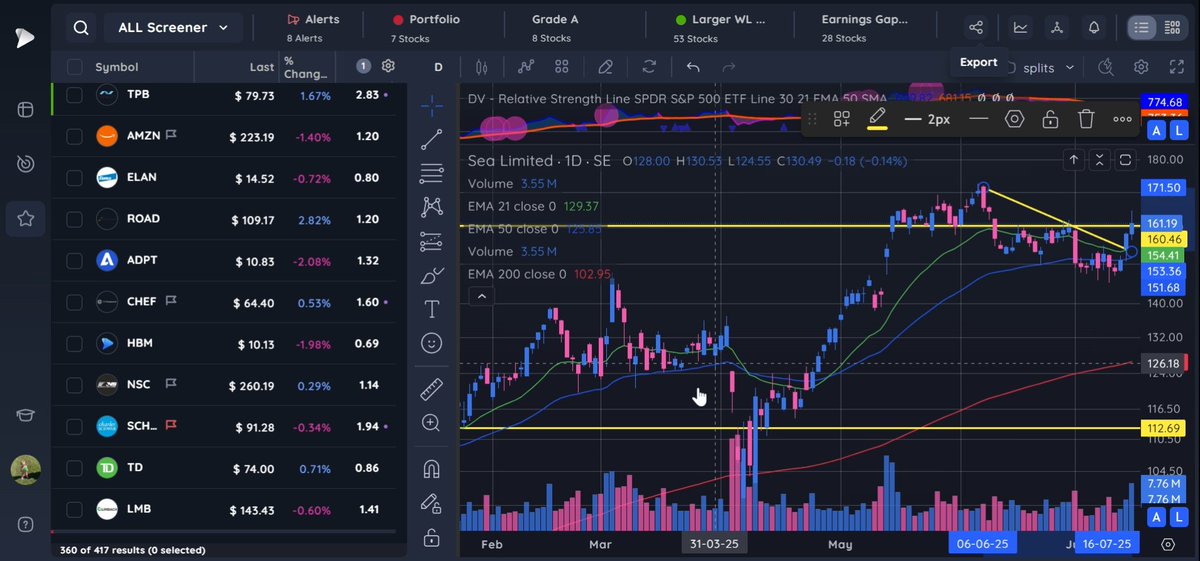Open the forecasting position tool
Screen dimensions: 1200x561
click(432, 240)
